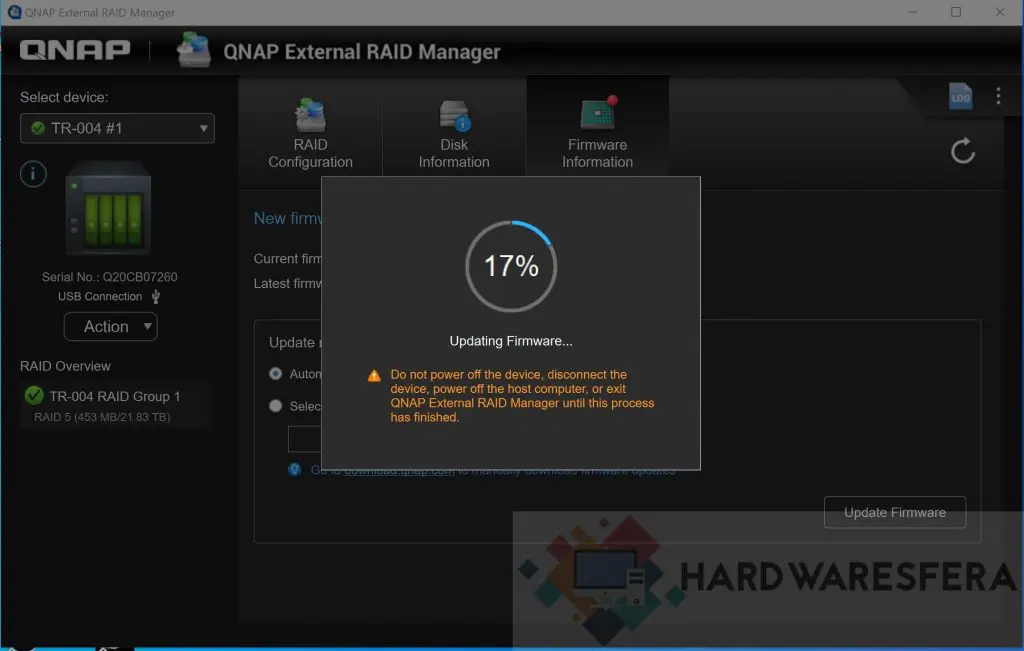
Task: Switch to Disk Information tab
Action: (454, 134)
